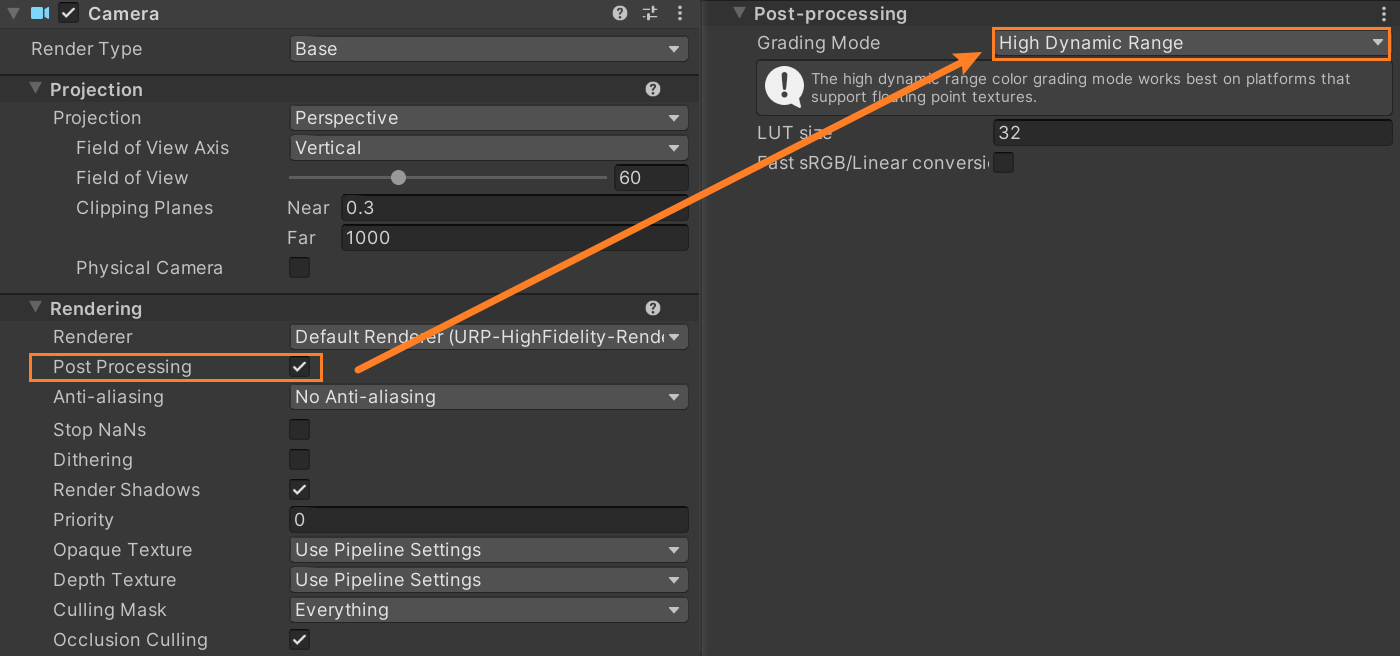Open the Camera component kebab menu
Screen dimensions: 1400x656
(x=680, y=13)
